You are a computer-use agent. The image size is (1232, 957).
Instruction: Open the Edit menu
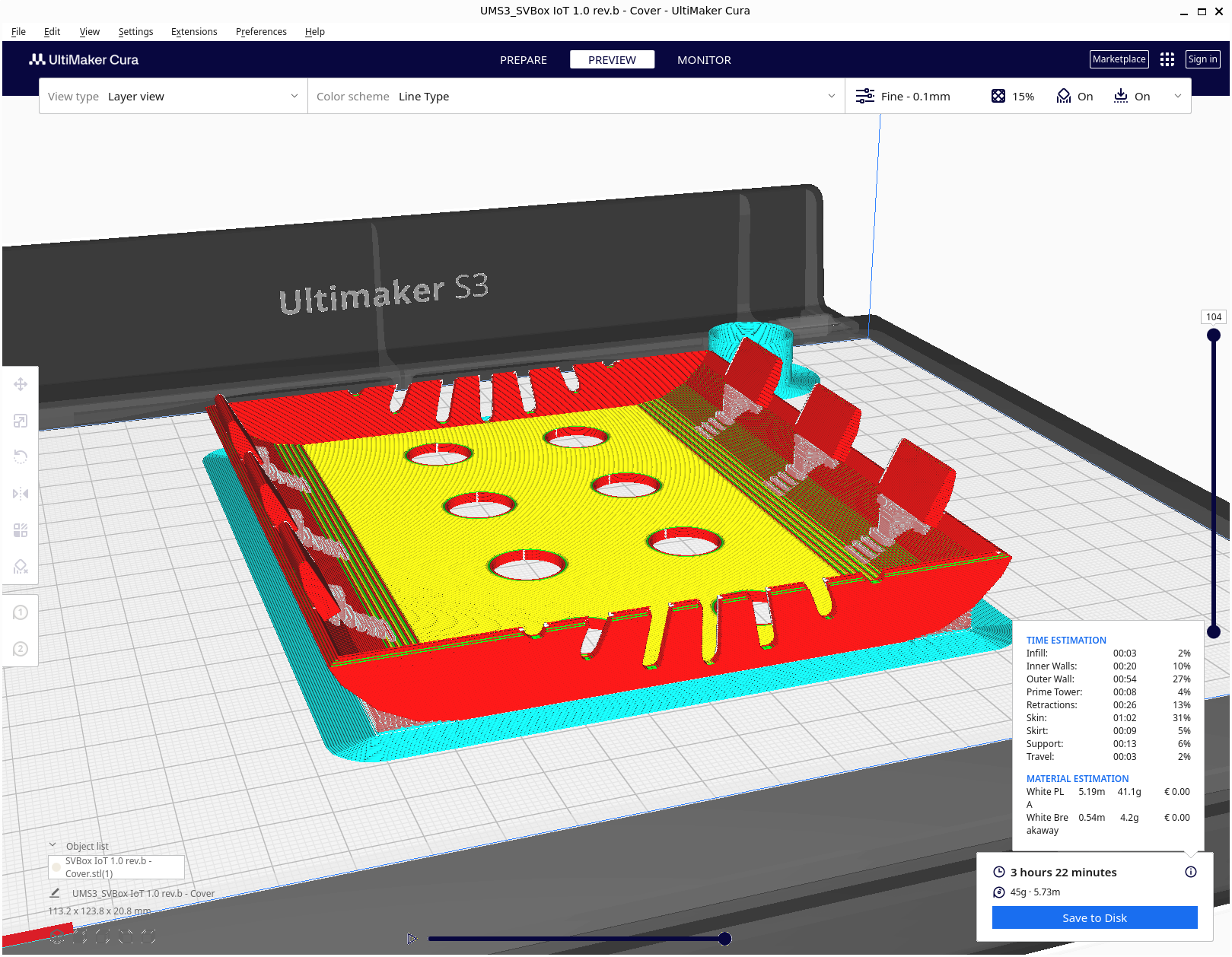[x=52, y=31]
